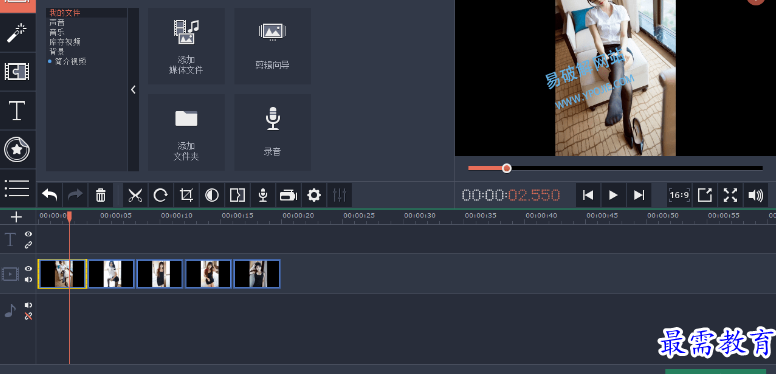Undo the last action
The height and width of the screenshot is (374, 782).
point(49,195)
